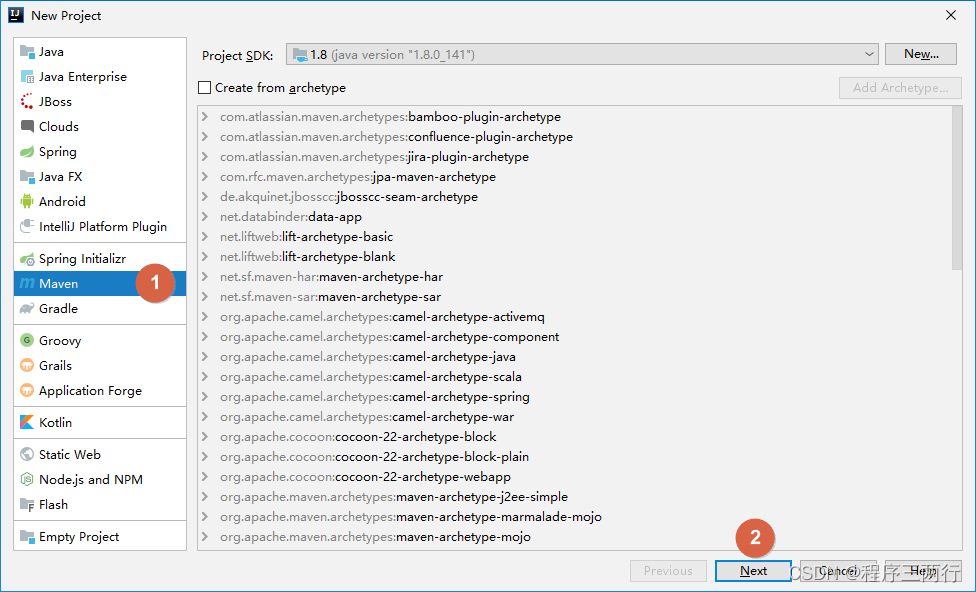Click the Spring Initializr icon

(x=27, y=259)
